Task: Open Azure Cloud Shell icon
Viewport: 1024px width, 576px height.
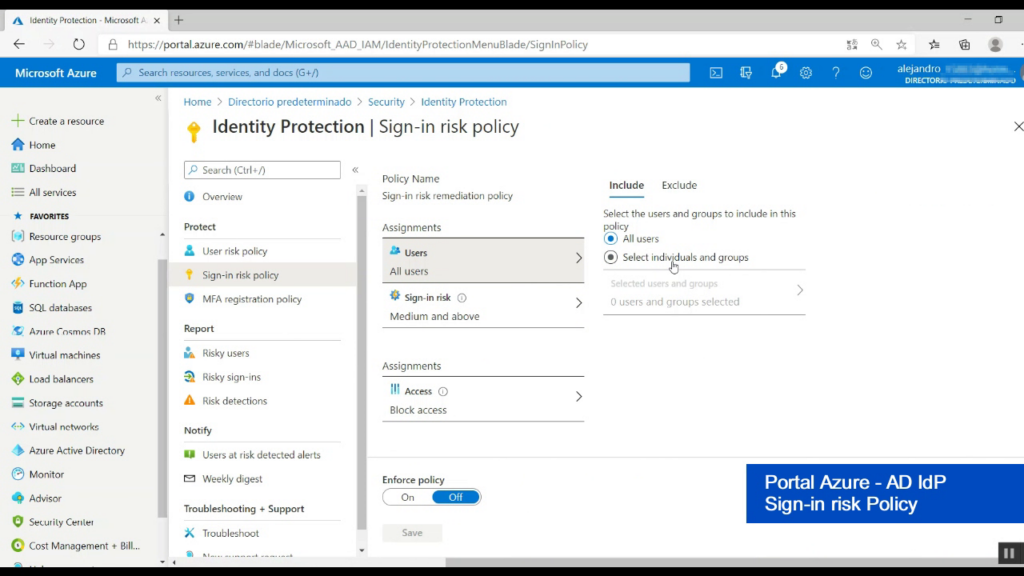Action: 716,72
